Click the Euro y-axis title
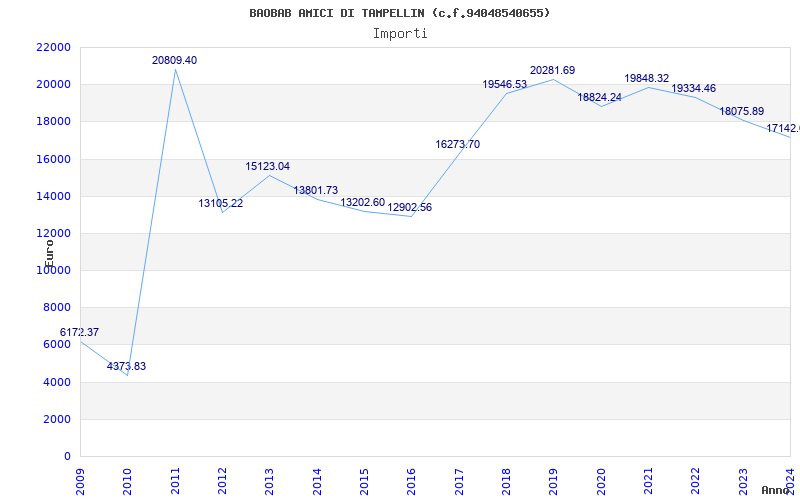This screenshot has width=800, height=500. tap(49, 254)
